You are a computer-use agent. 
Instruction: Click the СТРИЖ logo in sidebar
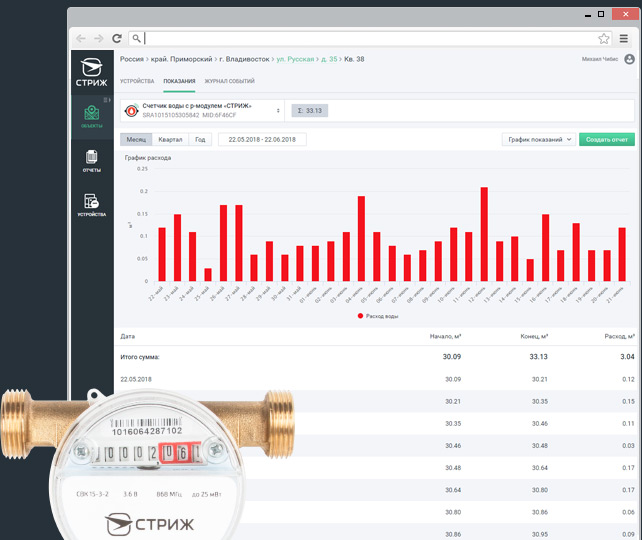point(91,73)
